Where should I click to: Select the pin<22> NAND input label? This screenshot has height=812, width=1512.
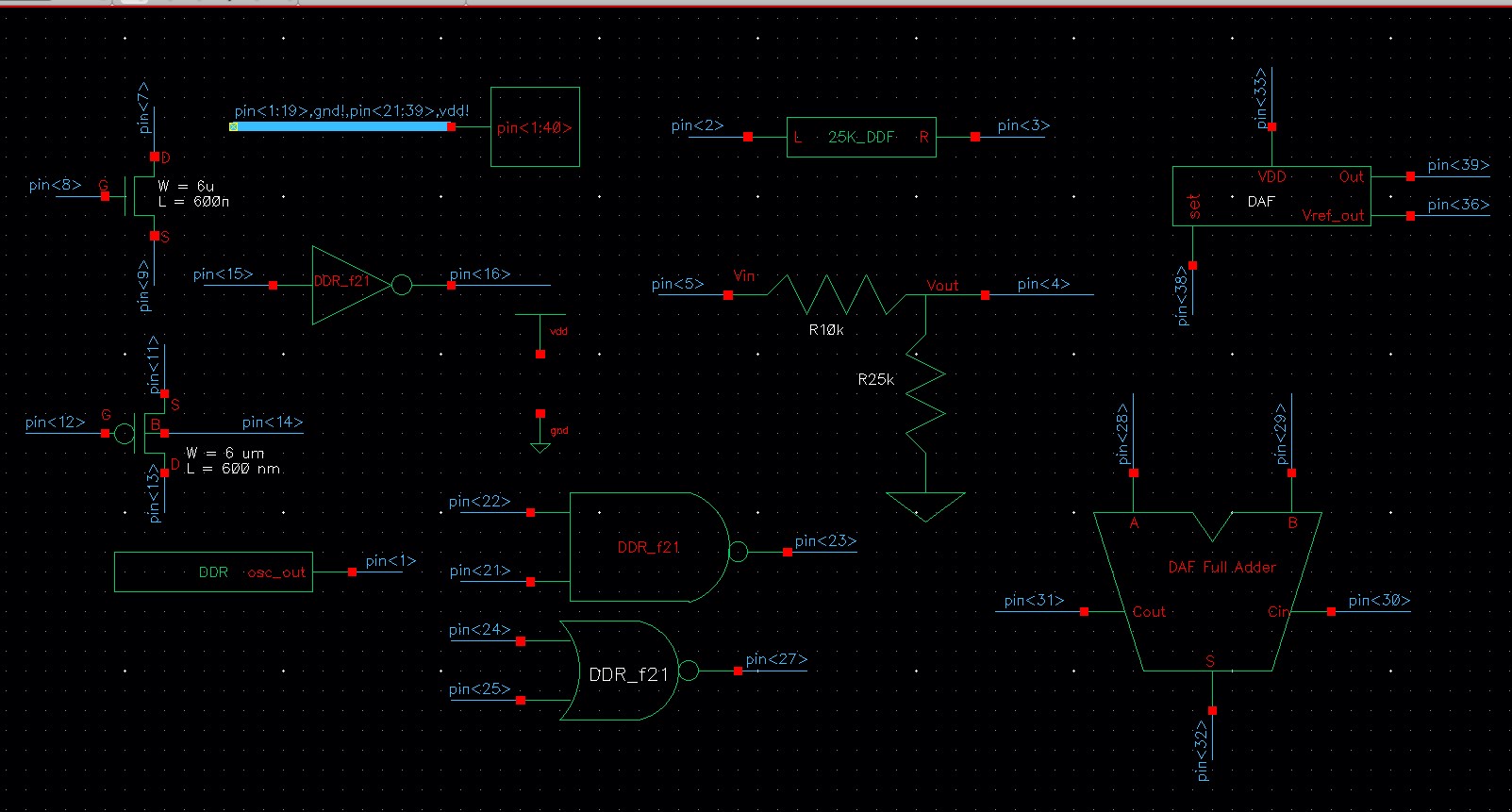coord(479,502)
